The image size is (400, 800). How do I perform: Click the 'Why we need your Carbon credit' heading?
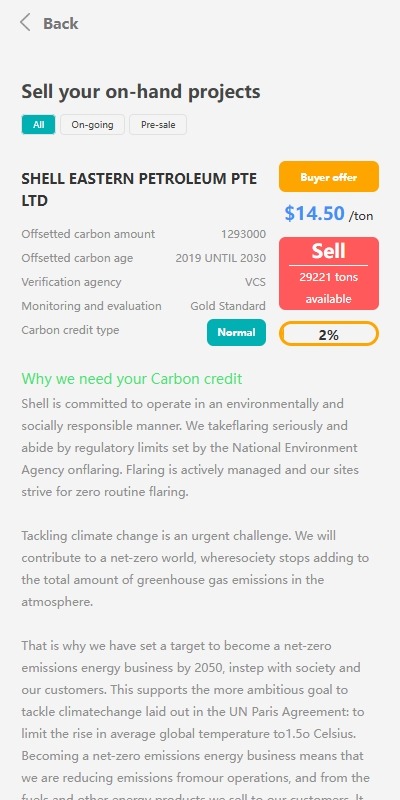(132, 379)
